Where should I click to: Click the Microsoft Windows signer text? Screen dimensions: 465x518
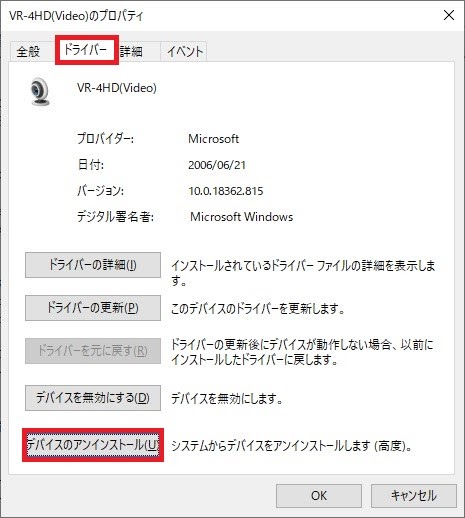(x=241, y=217)
